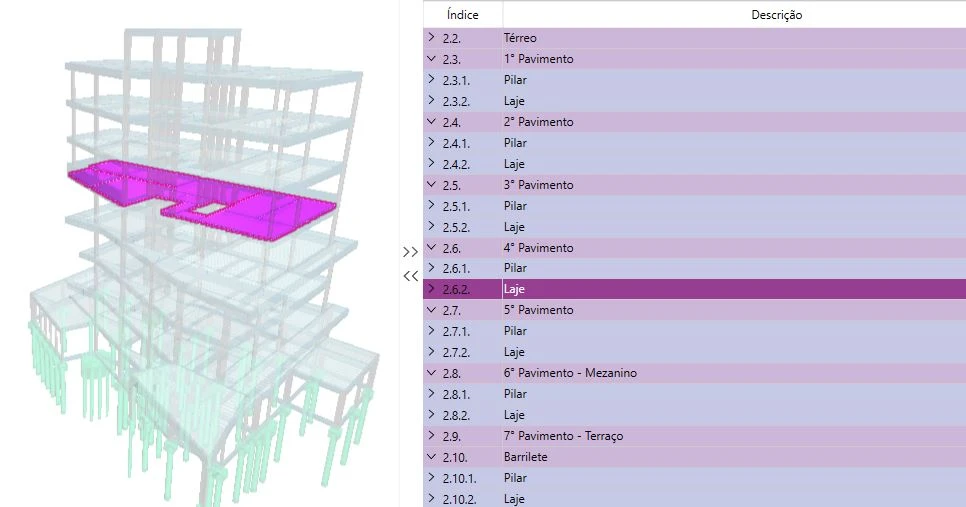Collapse the 2.3. 1° Pavimento group
966x507 pixels.
431,59
